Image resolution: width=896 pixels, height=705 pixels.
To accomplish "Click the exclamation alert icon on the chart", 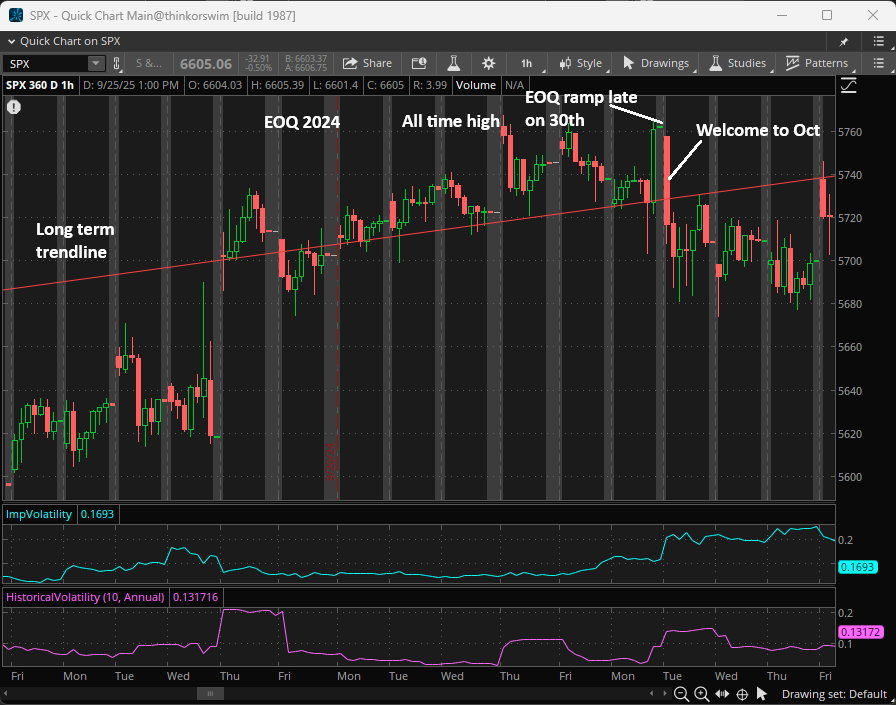I will click(x=14, y=107).
